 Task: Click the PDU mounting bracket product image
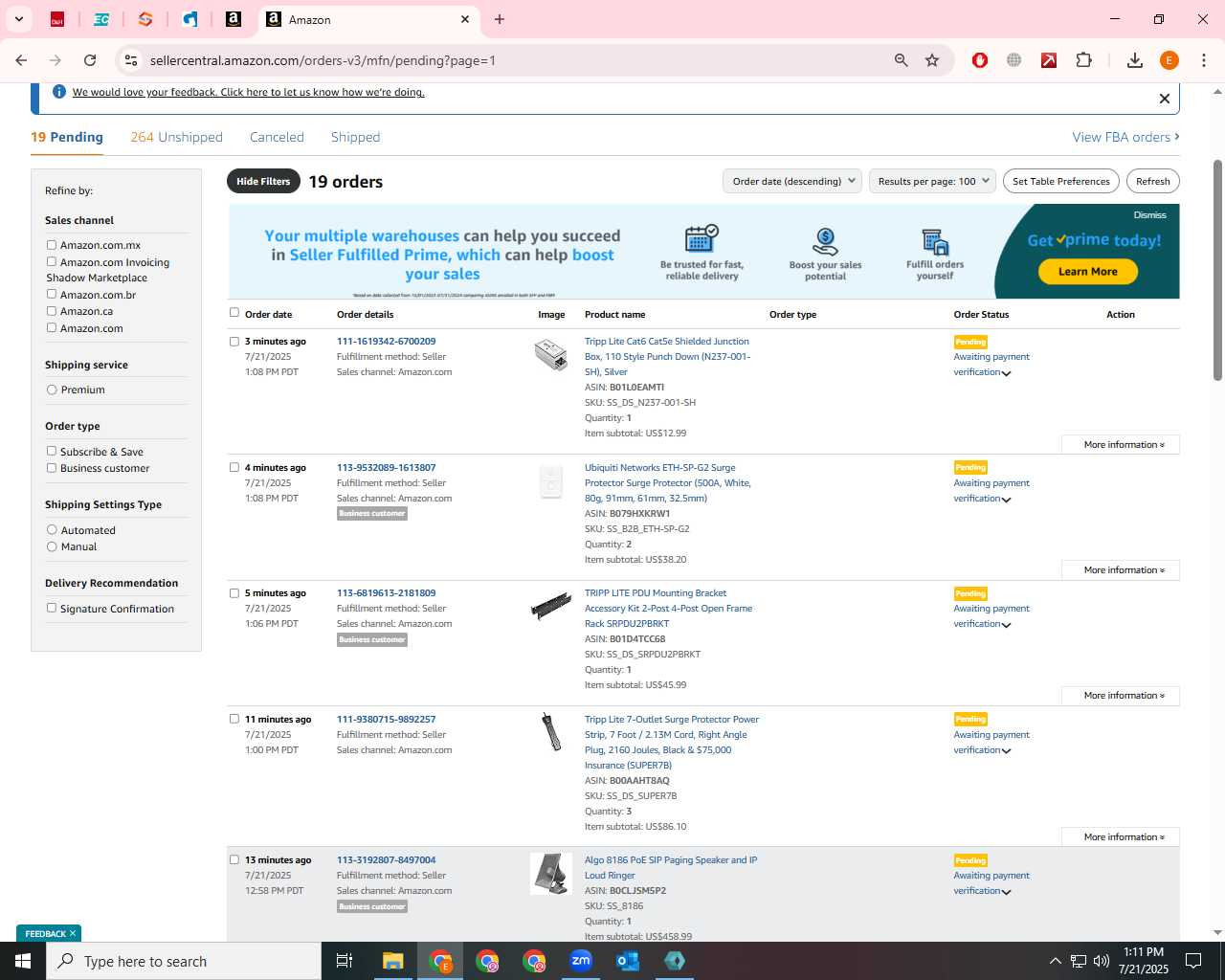tap(551, 606)
